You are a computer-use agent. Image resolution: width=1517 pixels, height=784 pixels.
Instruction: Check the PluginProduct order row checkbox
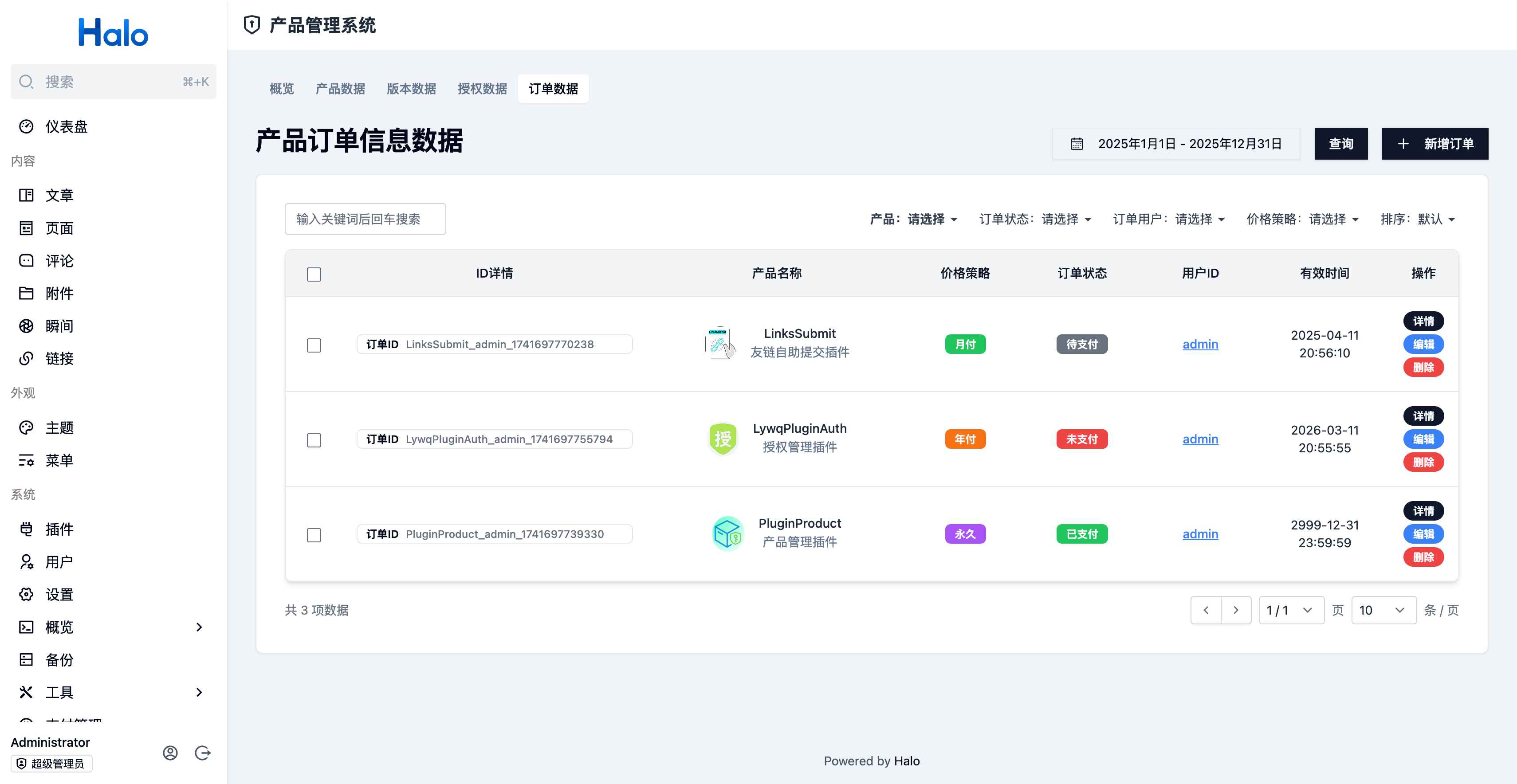tap(314, 535)
